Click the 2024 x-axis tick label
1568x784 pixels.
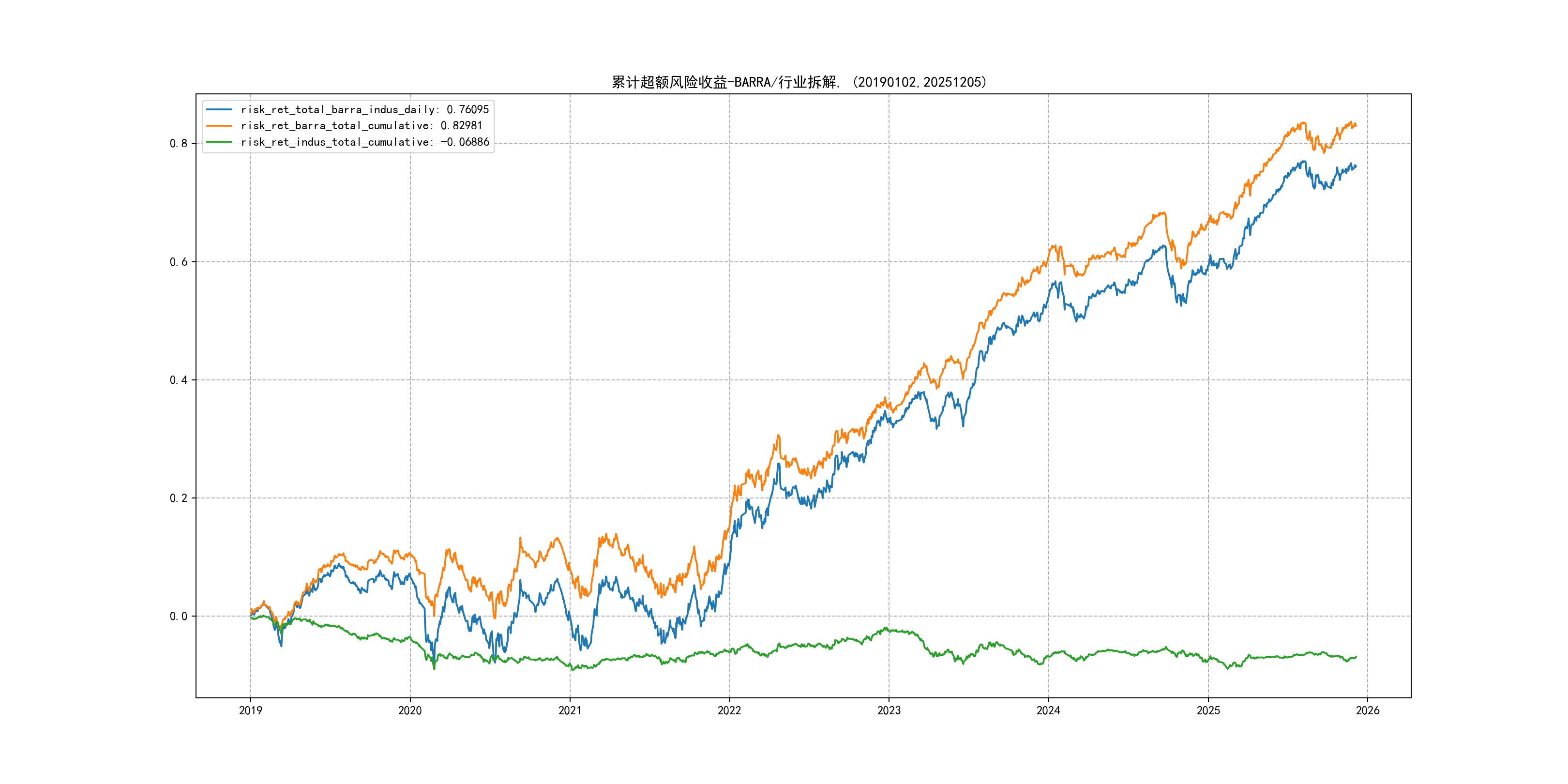(x=1048, y=710)
